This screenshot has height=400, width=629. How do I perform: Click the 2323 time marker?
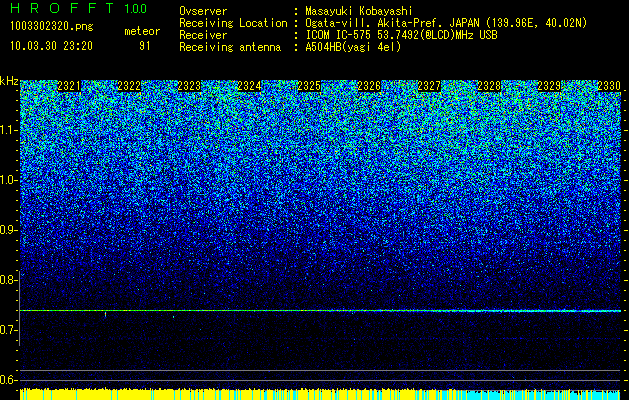tap(189, 86)
